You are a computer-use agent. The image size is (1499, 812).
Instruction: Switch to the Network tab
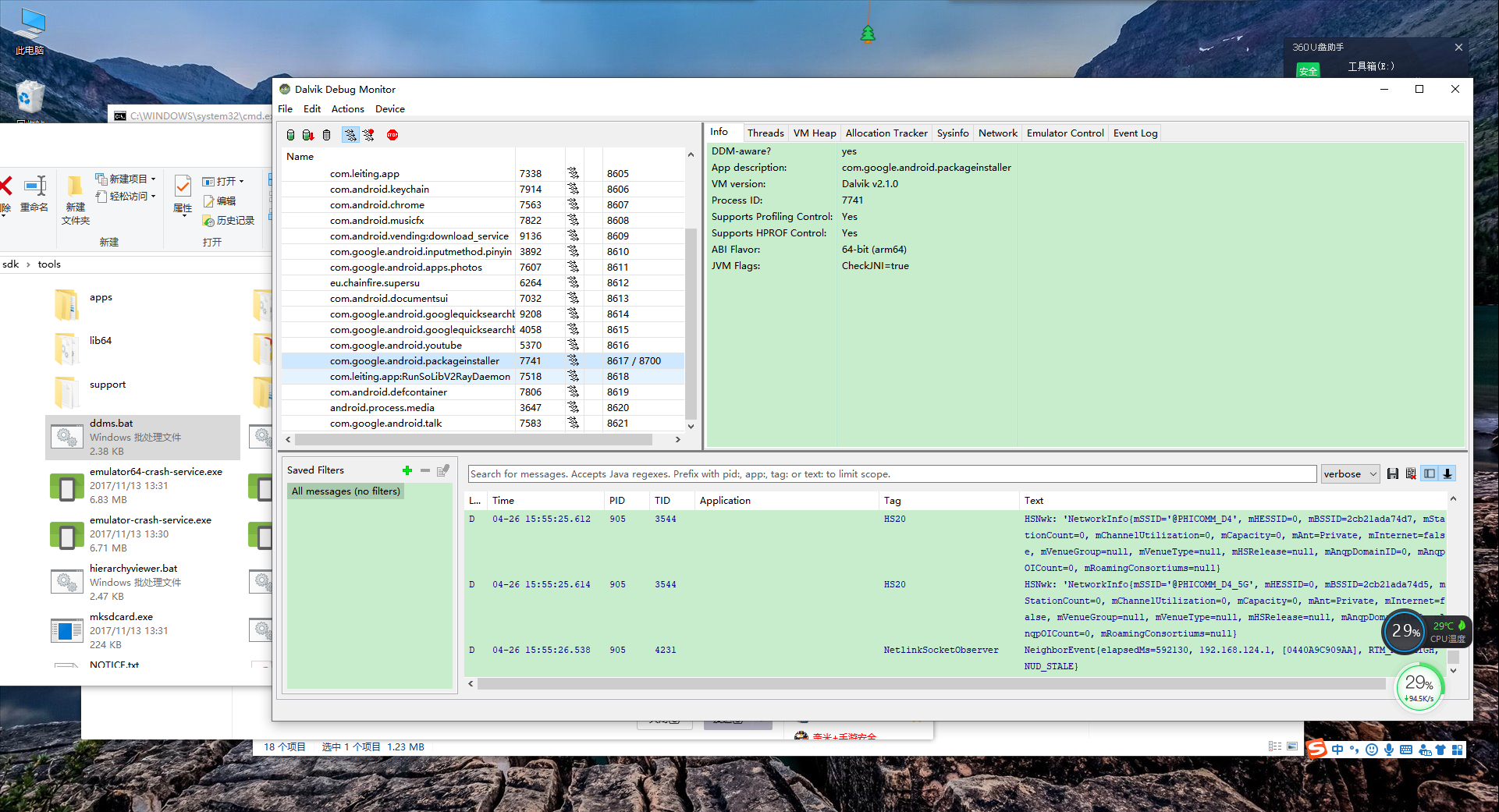click(998, 133)
